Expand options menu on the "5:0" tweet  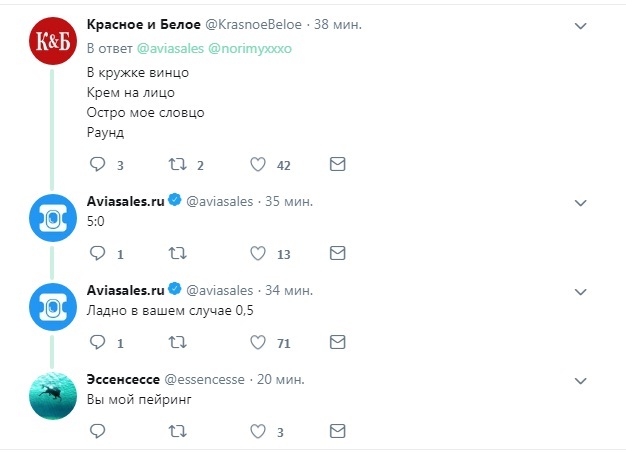pyautogui.click(x=580, y=203)
